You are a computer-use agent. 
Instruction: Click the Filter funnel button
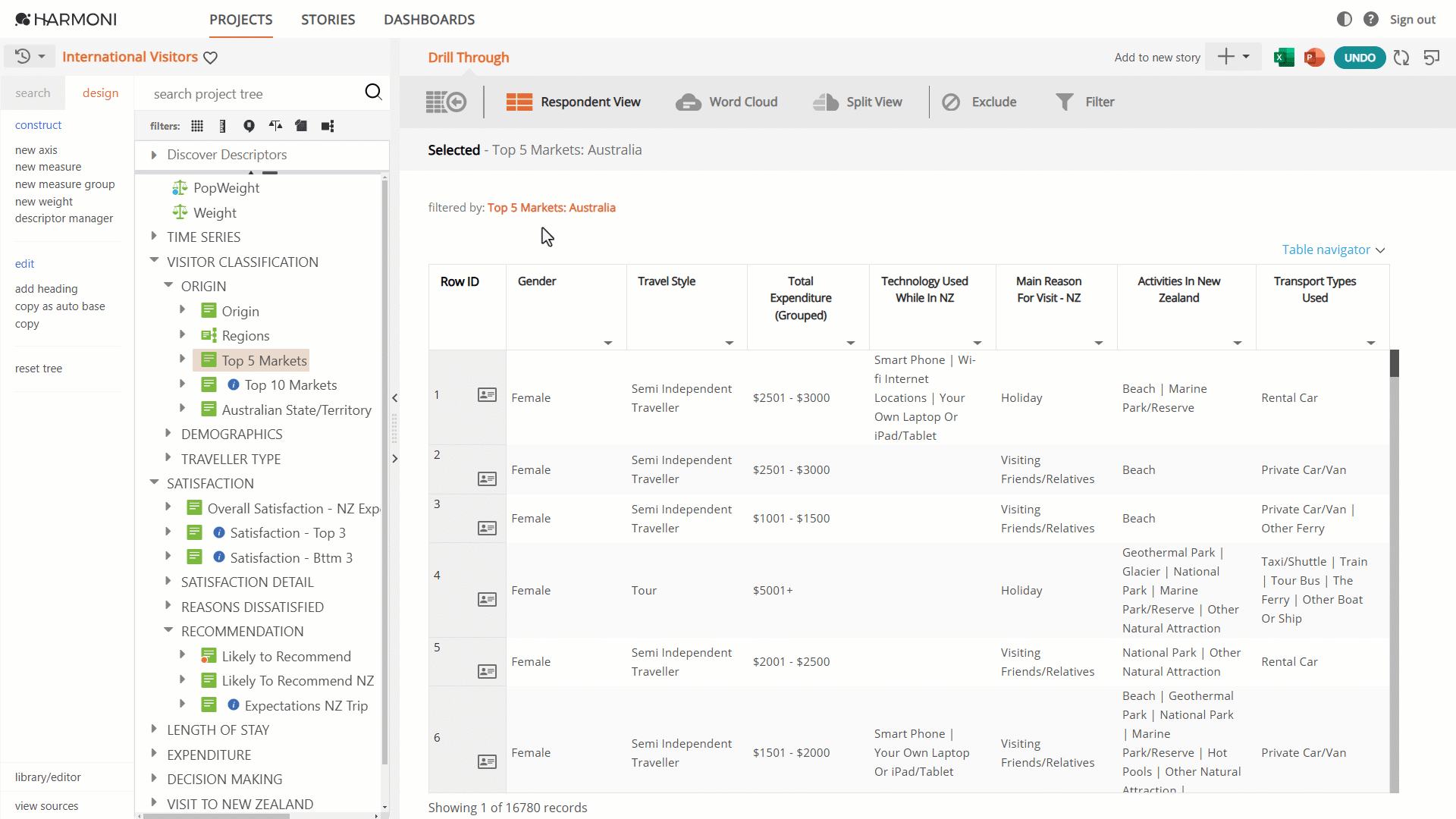click(x=1085, y=102)
